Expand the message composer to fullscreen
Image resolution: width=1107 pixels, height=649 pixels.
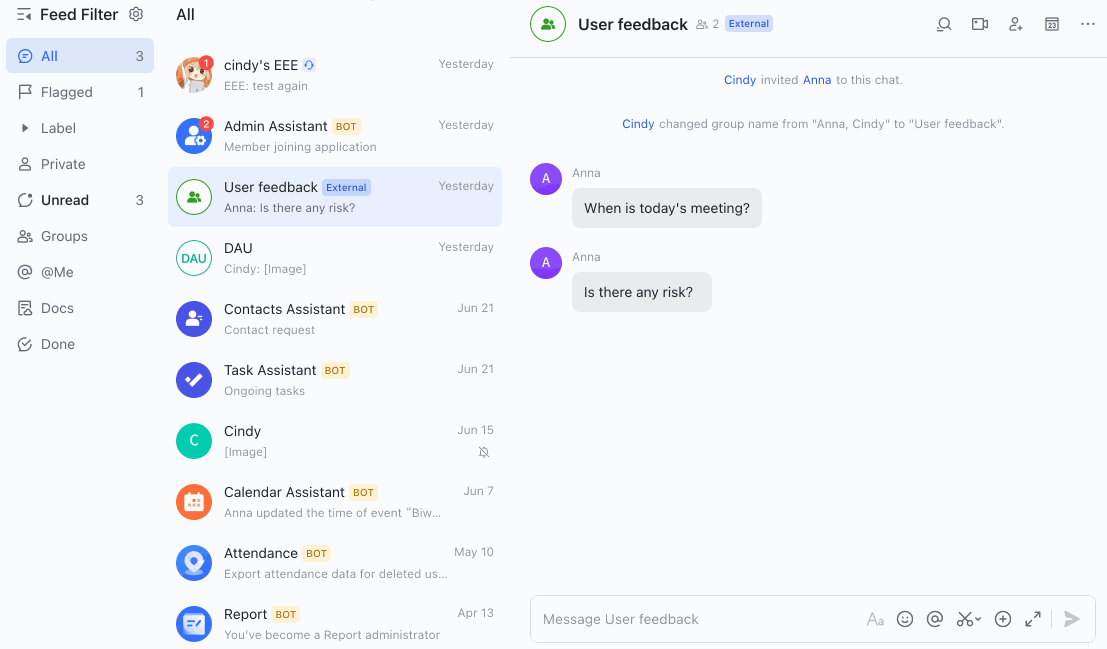1033,619
